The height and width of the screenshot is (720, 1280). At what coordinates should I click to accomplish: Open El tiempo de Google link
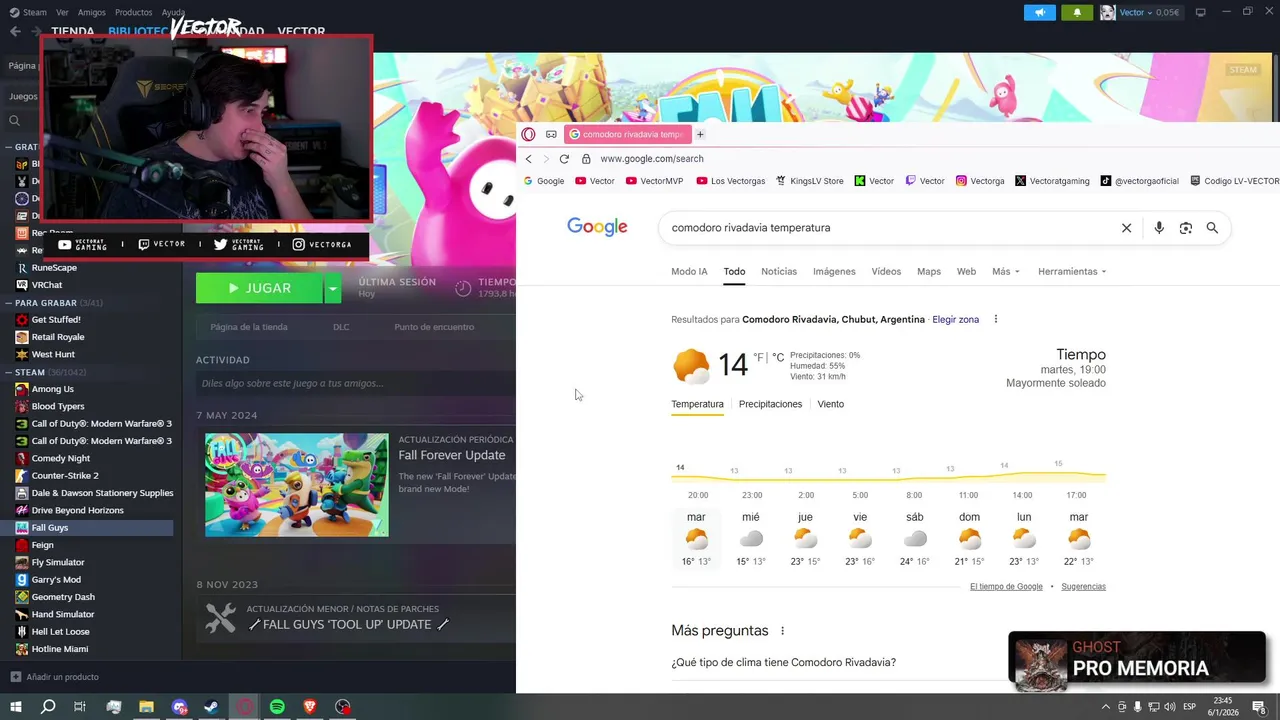(x=1006, y=586)
